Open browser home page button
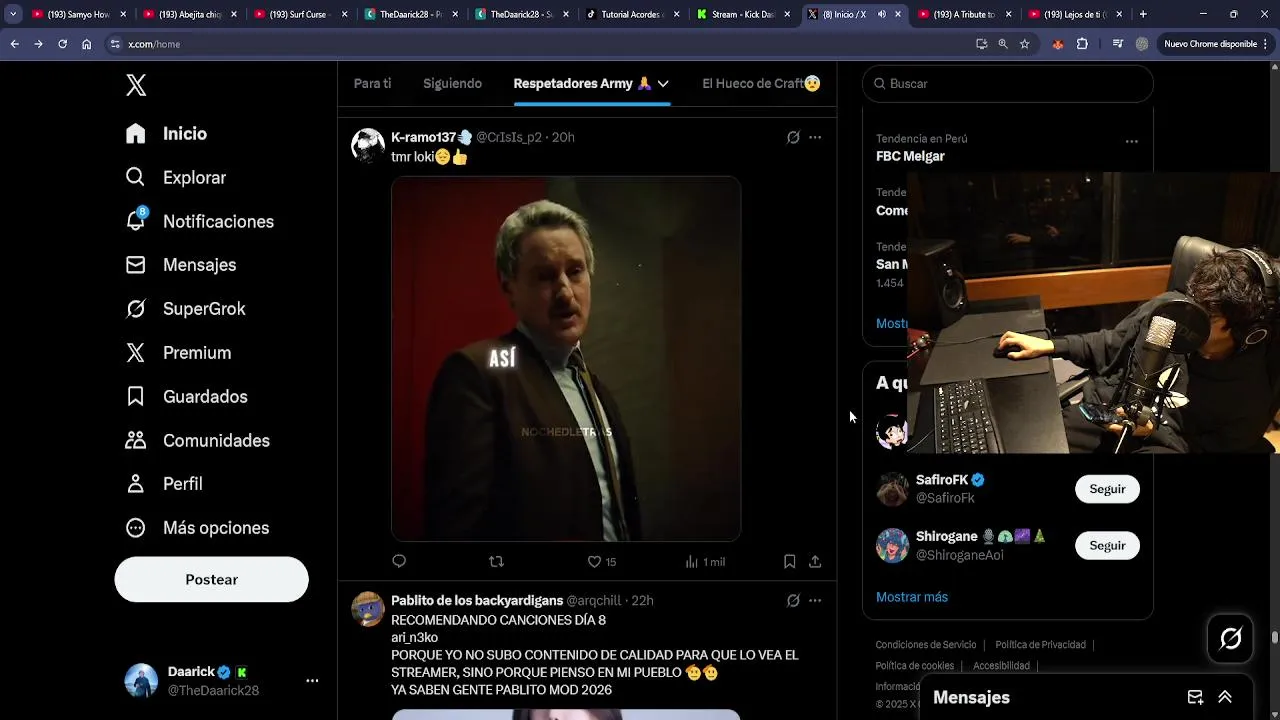Screen dimensions: 1280x720 pos(86,44)
